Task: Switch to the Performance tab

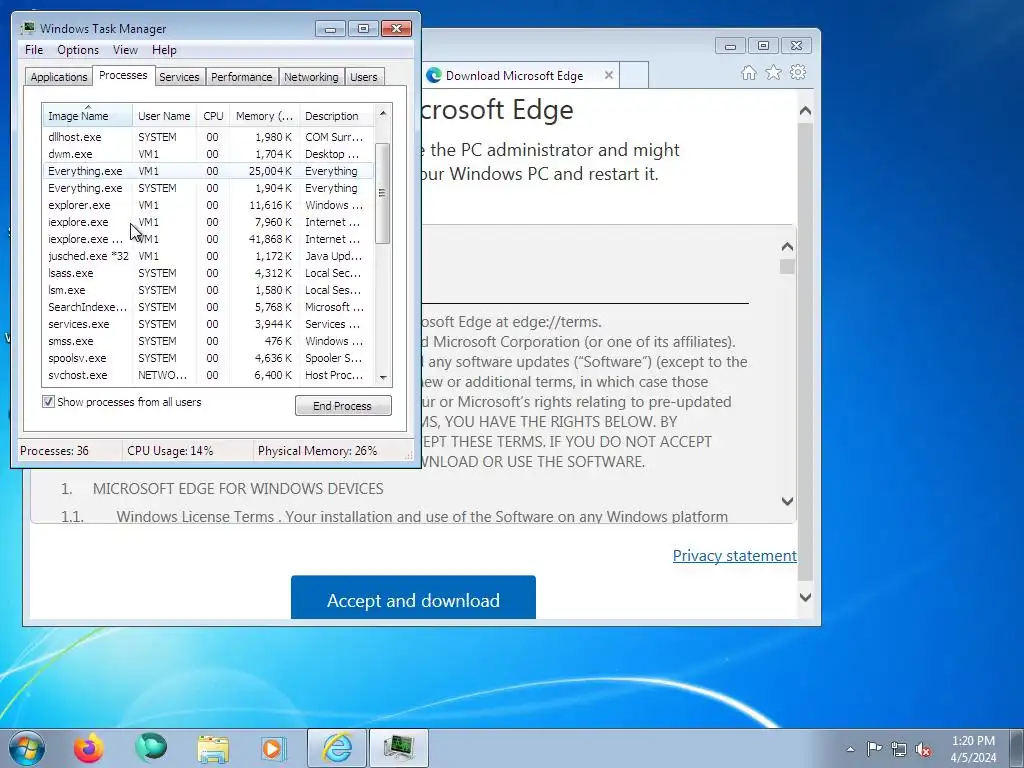Action: 242,76
